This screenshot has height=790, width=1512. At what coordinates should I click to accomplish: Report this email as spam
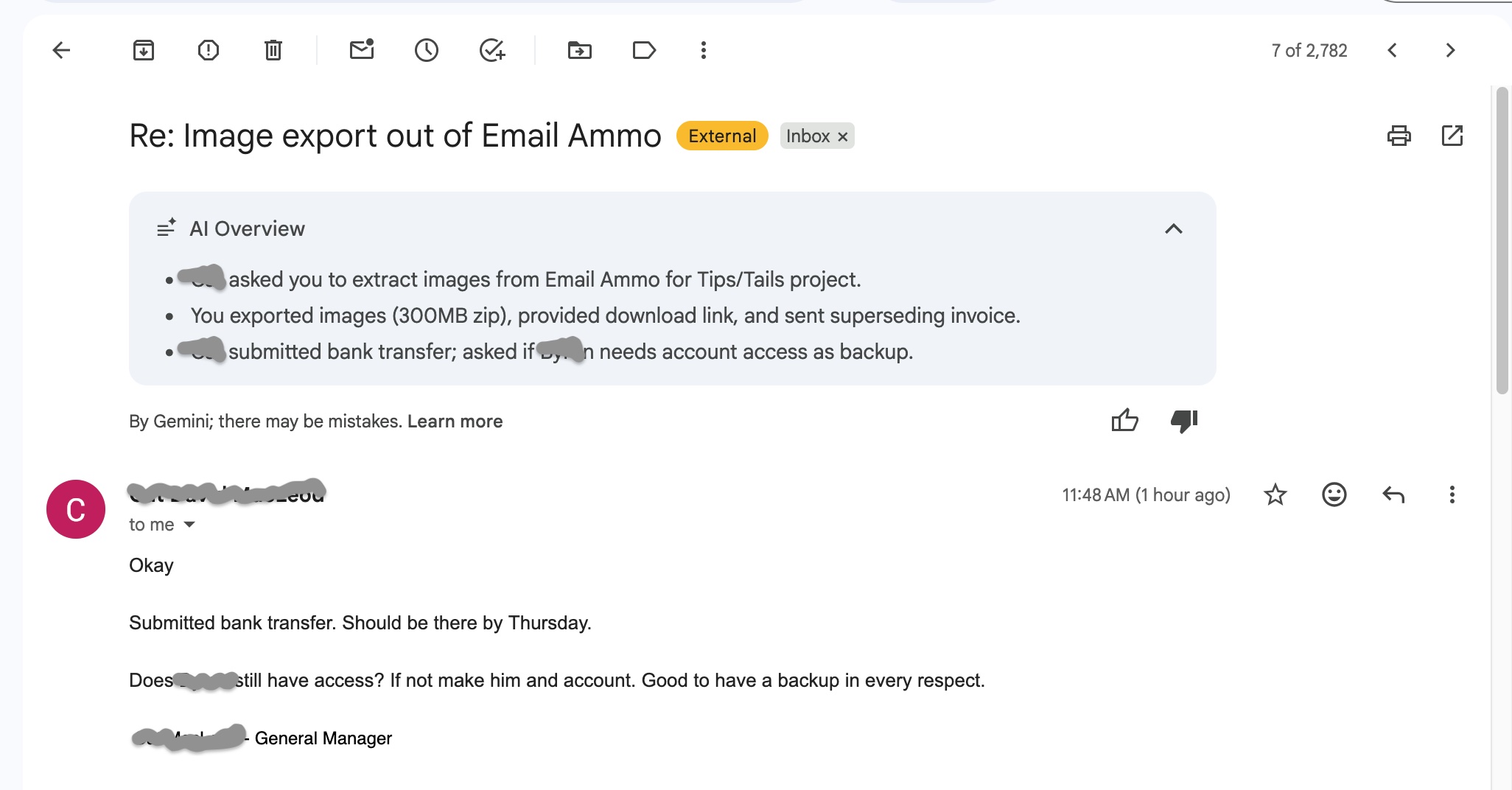coord(209,50)
